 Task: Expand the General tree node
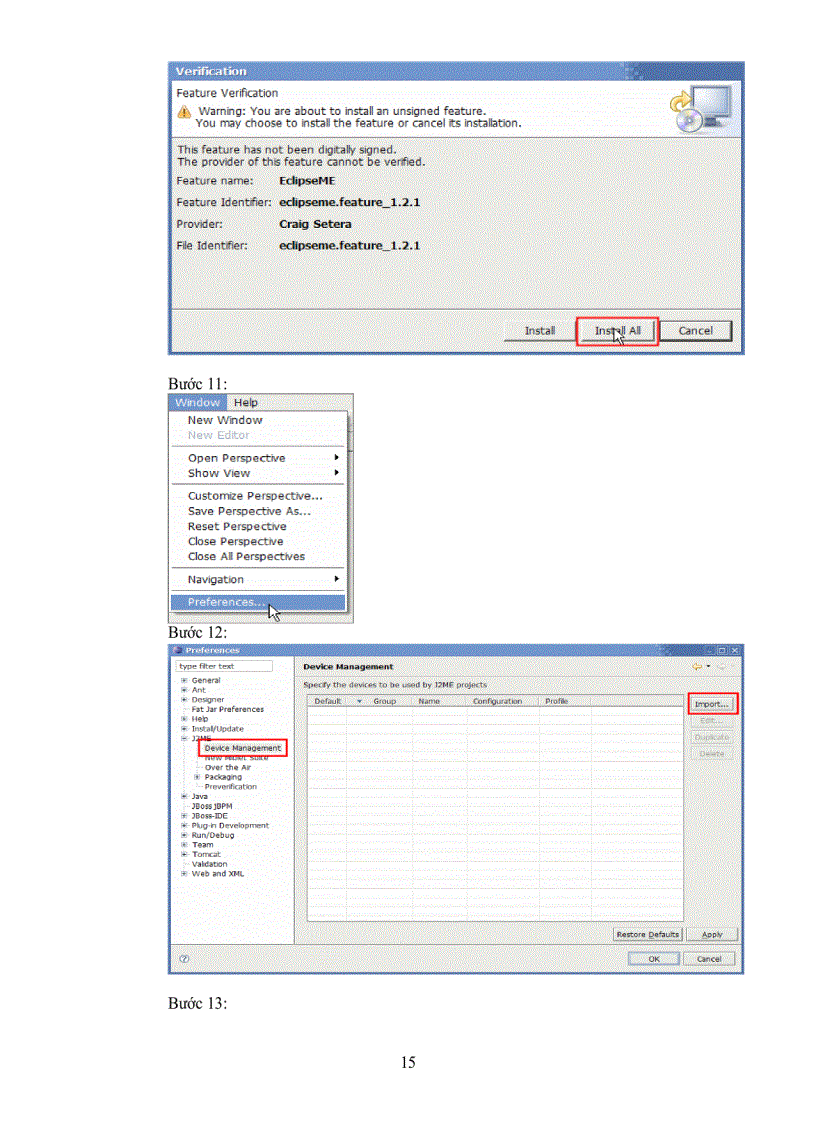[184, 680]
